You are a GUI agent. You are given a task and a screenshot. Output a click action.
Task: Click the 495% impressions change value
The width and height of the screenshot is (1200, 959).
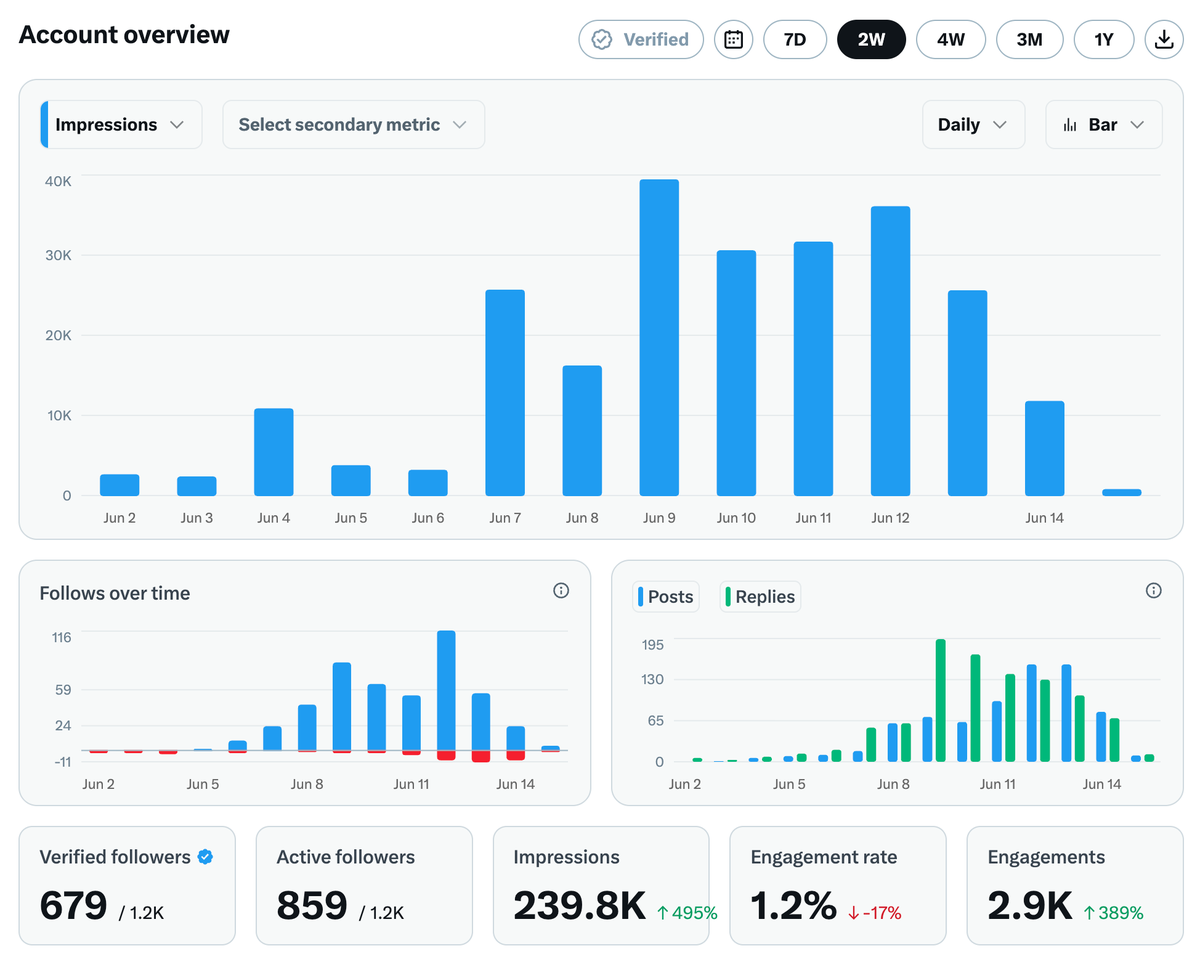tap(687, 912)
